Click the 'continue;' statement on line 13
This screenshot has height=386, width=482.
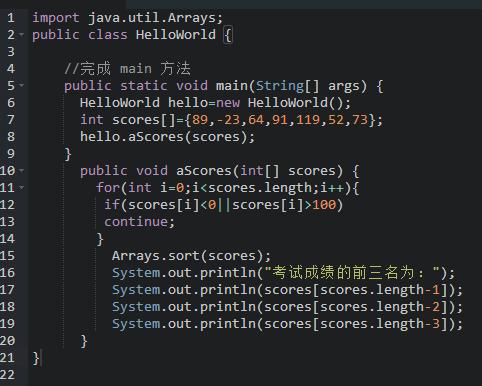tap(139, 222)
